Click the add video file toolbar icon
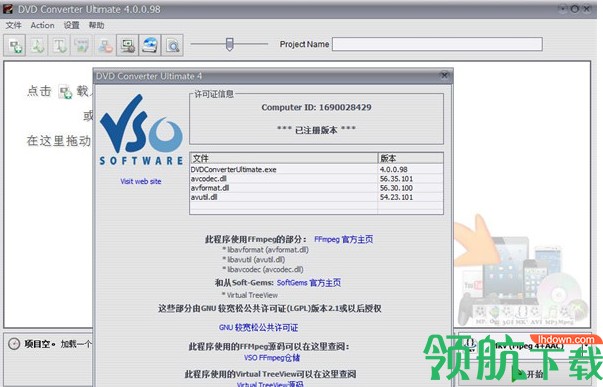 [x=15, y=45]
